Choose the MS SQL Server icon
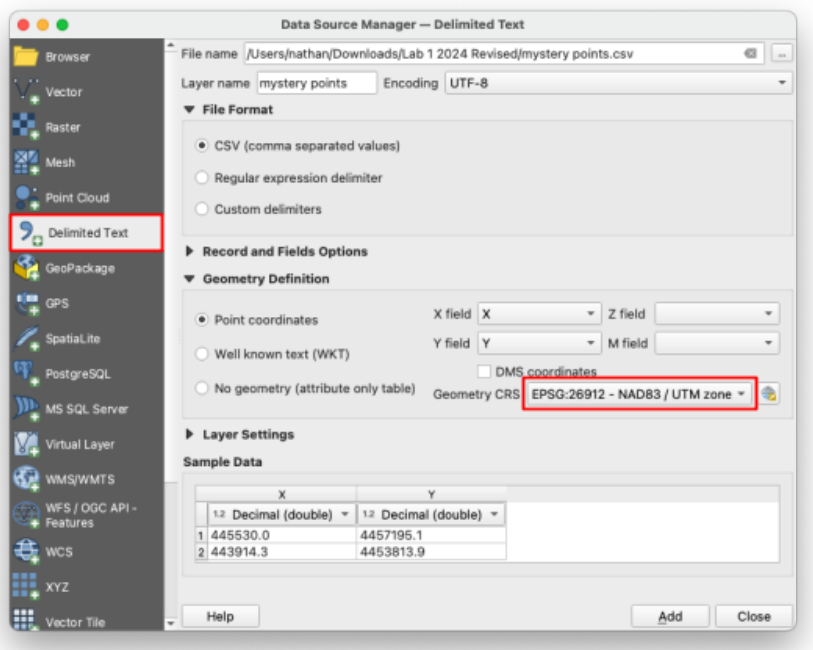Image resolution: width=813 pixels, height=650 pixels. (x=26, y=409)
